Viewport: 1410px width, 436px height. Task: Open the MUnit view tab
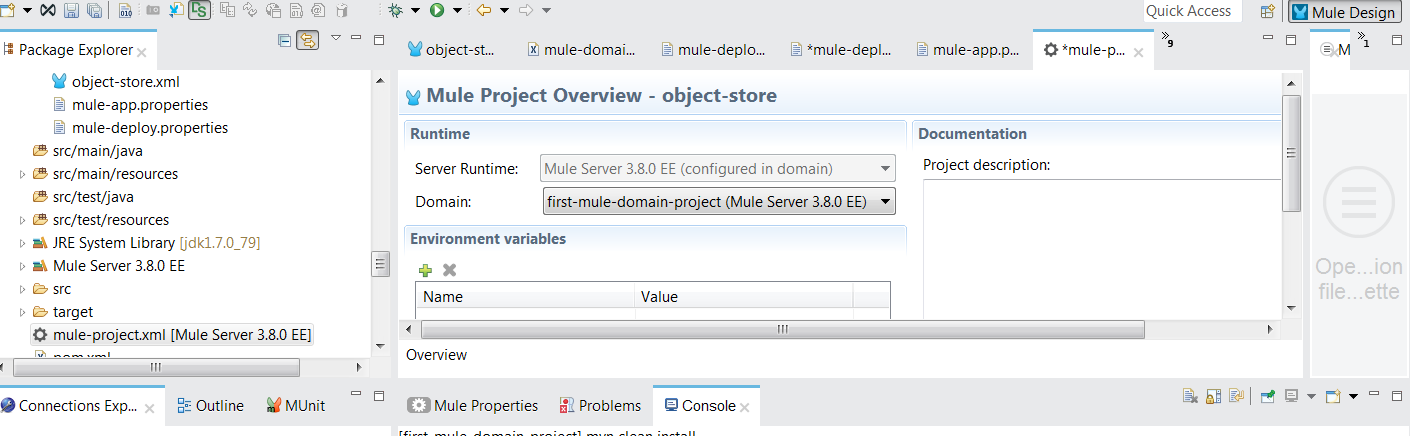click(295, 405)
